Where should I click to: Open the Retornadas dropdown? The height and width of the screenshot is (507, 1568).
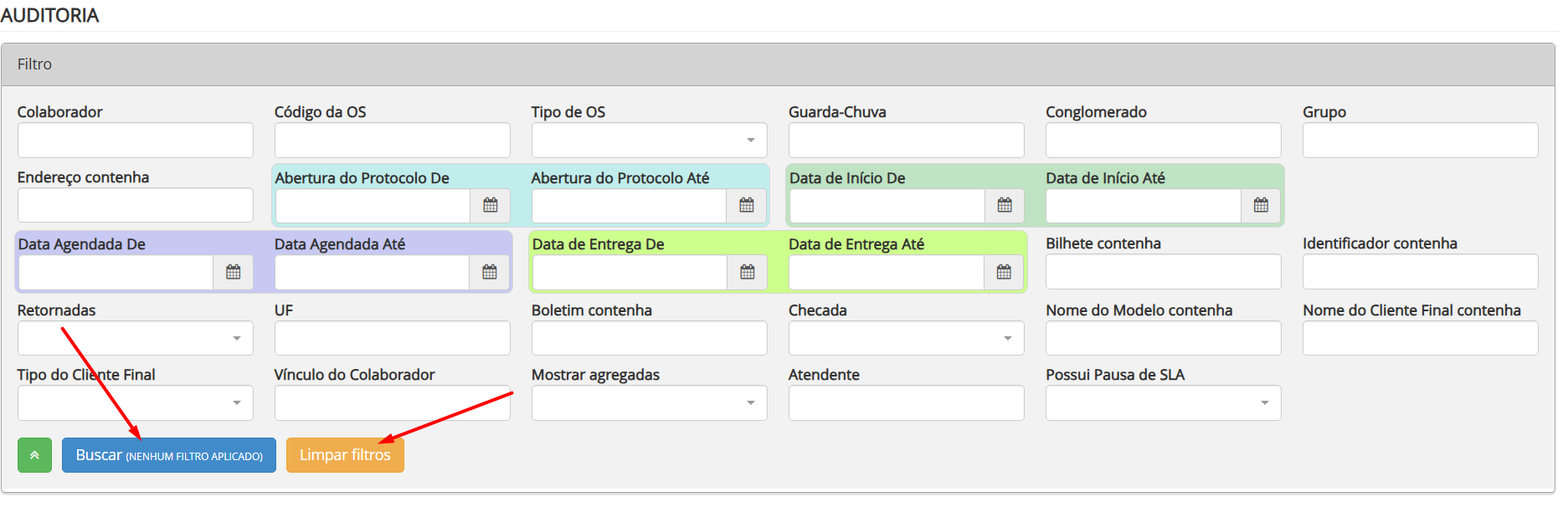[135, 339]
